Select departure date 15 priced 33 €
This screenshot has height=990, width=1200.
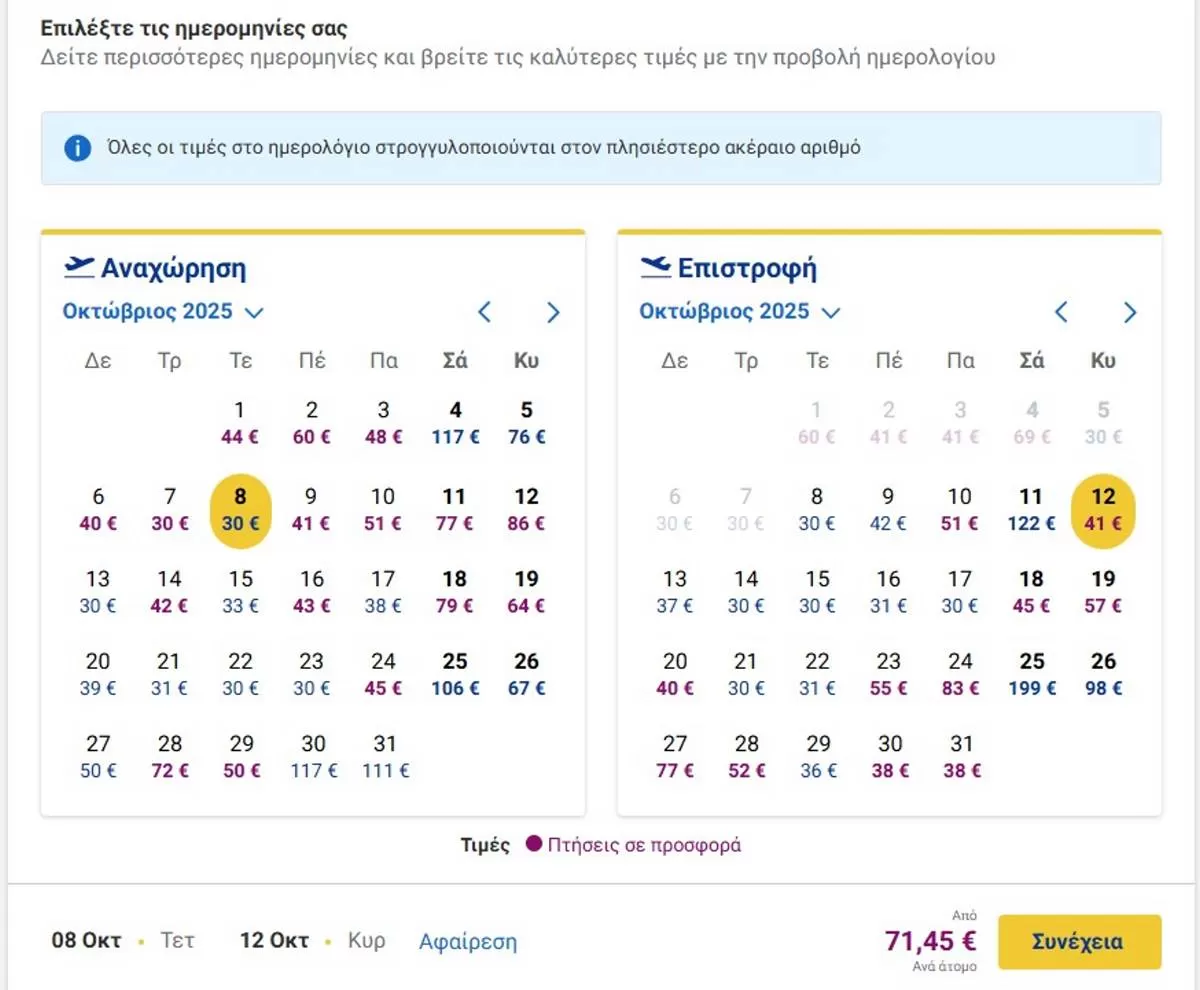pyautogui.click(x=240, y=591)
